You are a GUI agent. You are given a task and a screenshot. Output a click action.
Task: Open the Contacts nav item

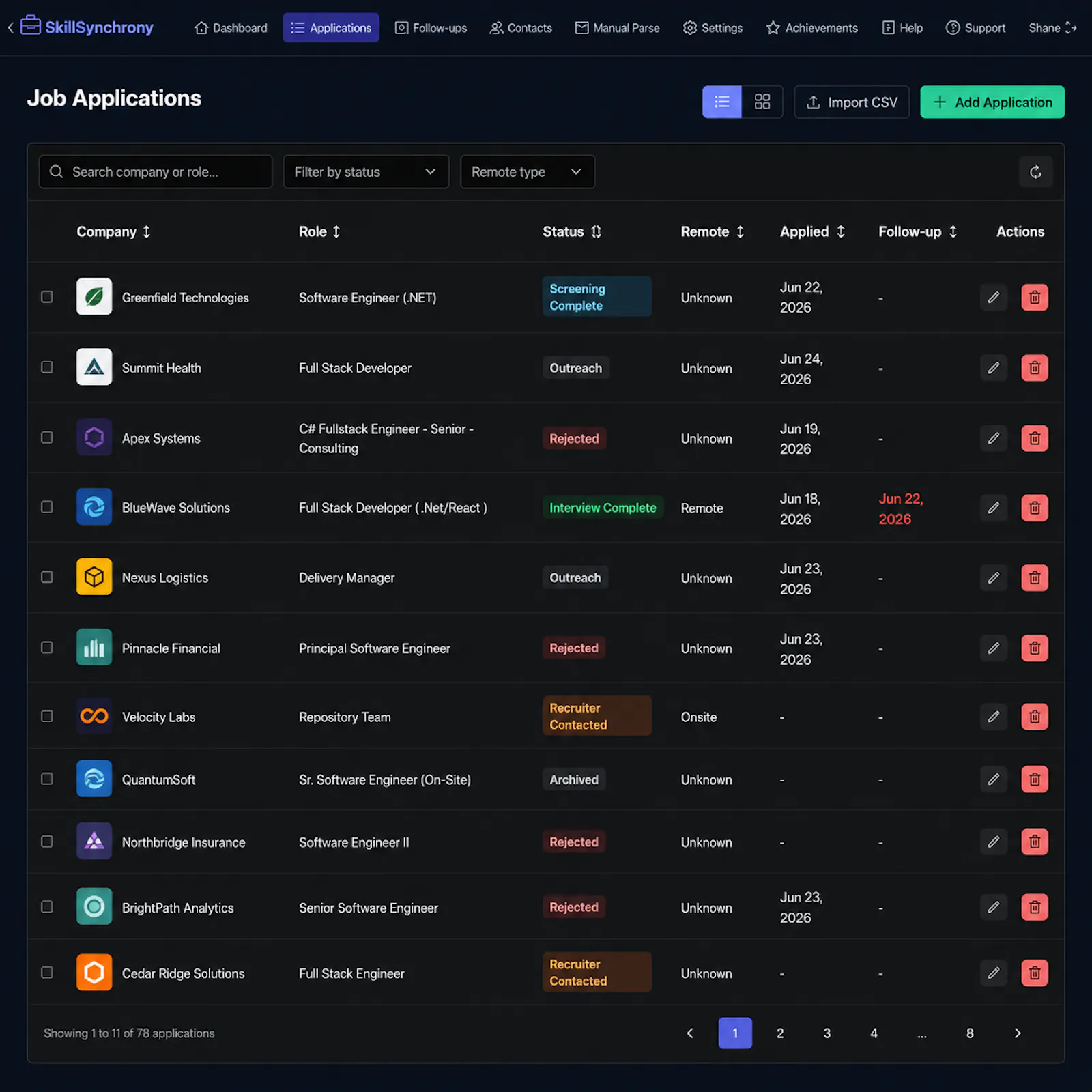click(521, 28)
